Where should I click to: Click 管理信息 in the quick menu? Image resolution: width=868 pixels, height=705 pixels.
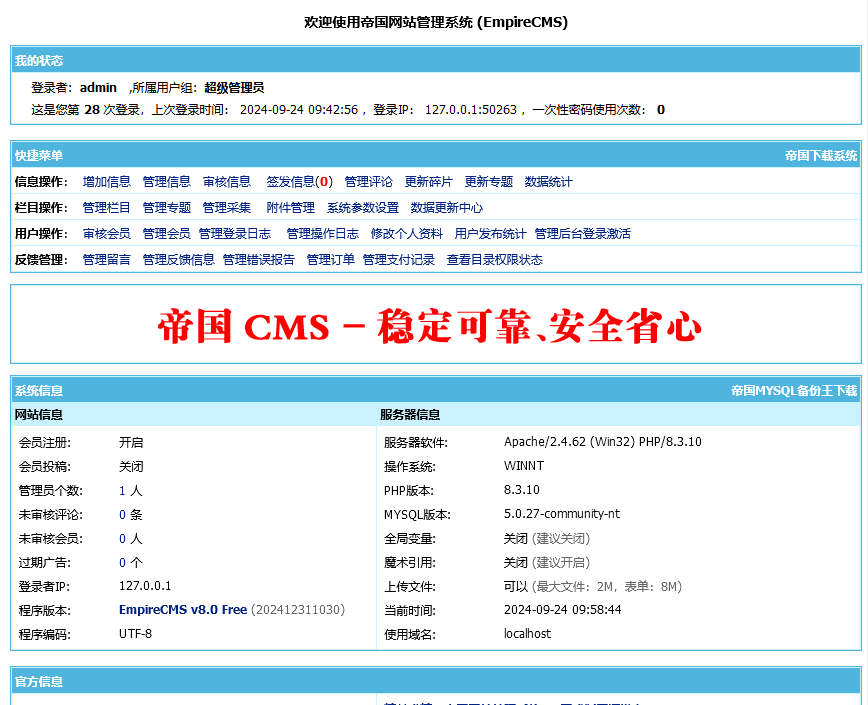click(165, 181)
